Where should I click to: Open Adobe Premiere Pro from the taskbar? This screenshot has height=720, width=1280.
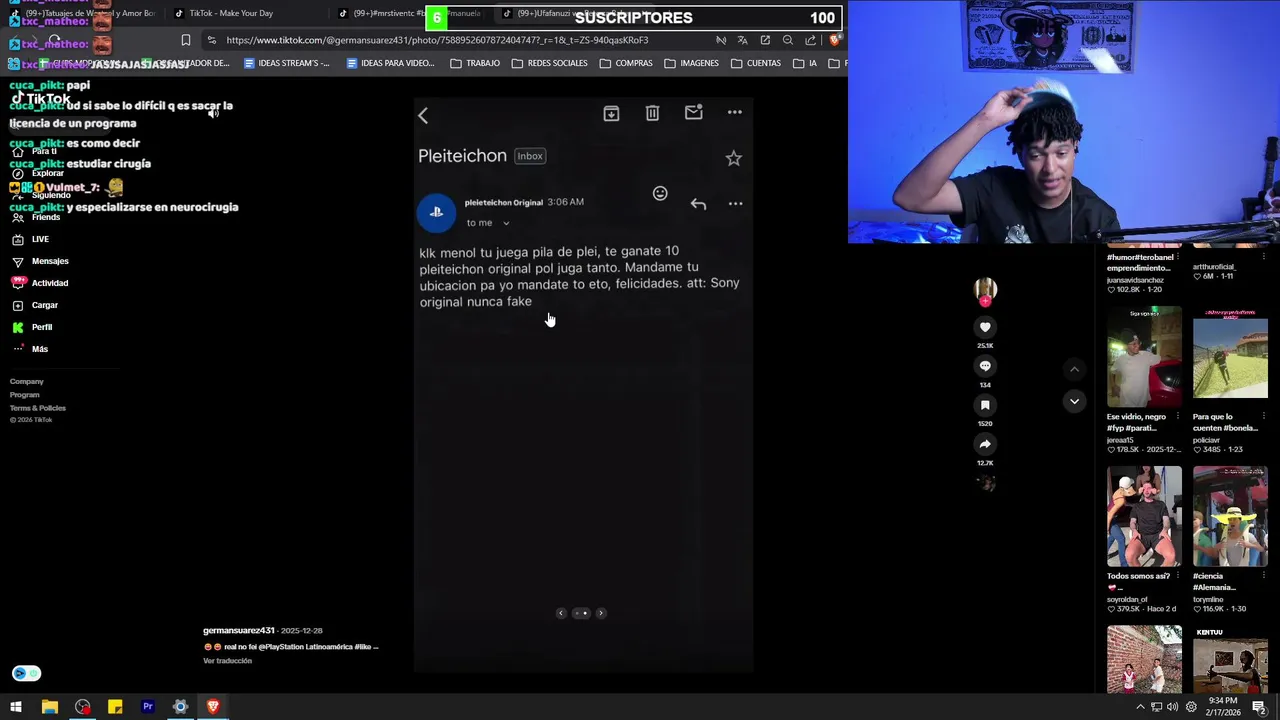coord(148,707)
